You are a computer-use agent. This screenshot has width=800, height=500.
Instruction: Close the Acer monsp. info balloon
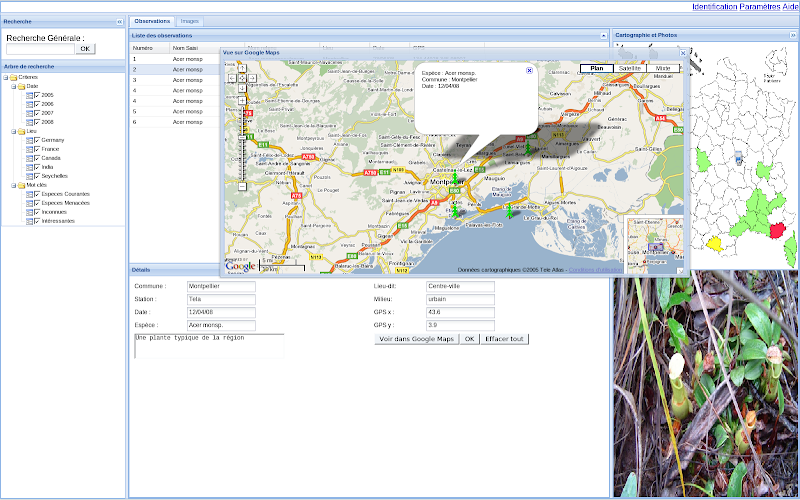529,71
